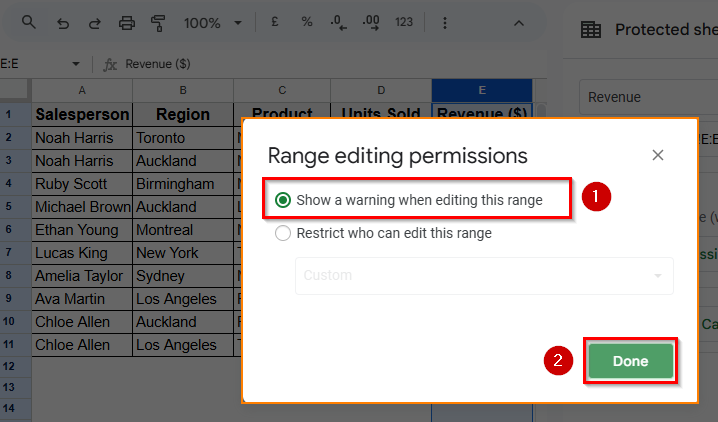Select the paint format roller icon

click(158, 23)
